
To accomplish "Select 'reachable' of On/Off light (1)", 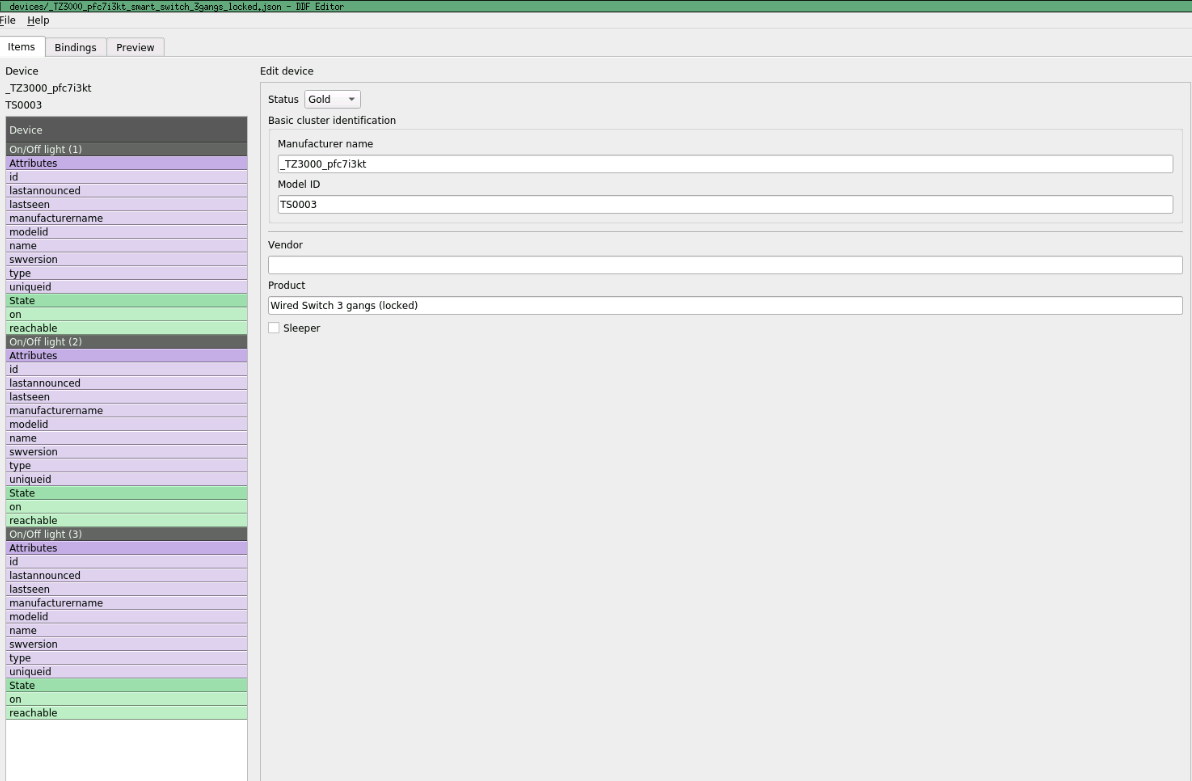I will coord(126,329).
